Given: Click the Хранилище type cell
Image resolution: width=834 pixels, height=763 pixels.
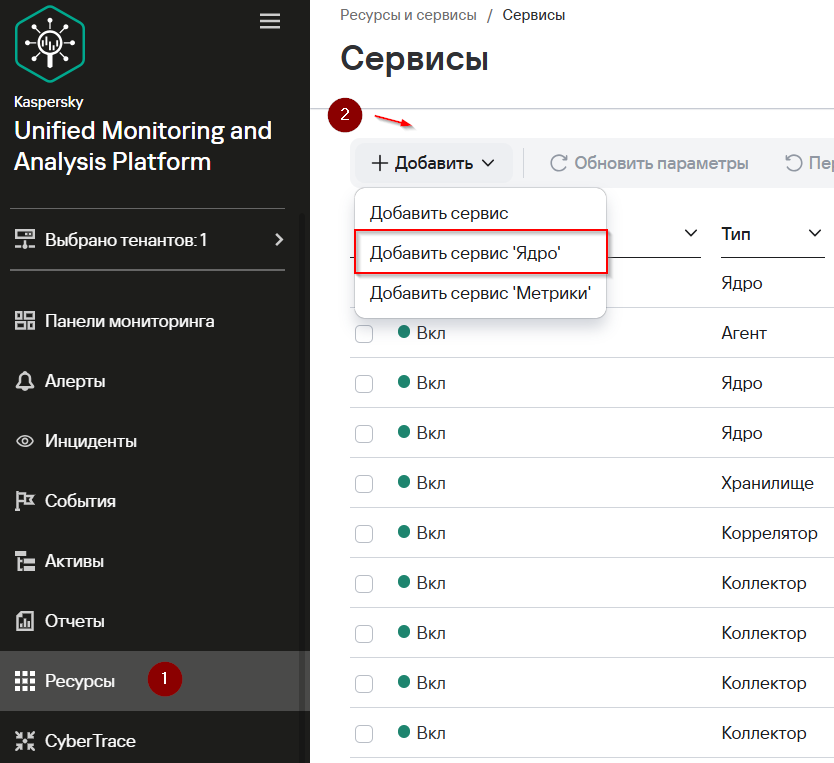Looking at the screenshot, I should 767,483.
